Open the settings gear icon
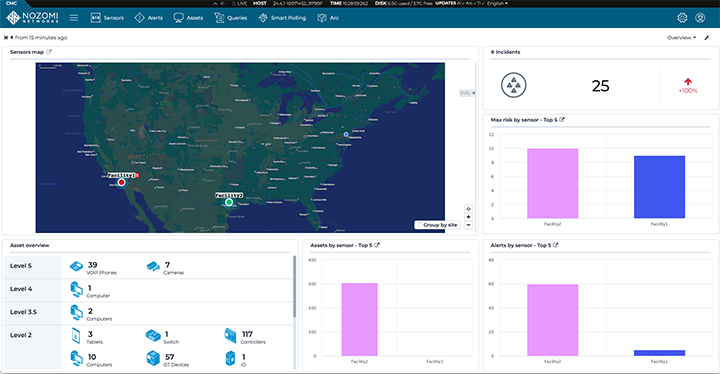 click(682, 18)
